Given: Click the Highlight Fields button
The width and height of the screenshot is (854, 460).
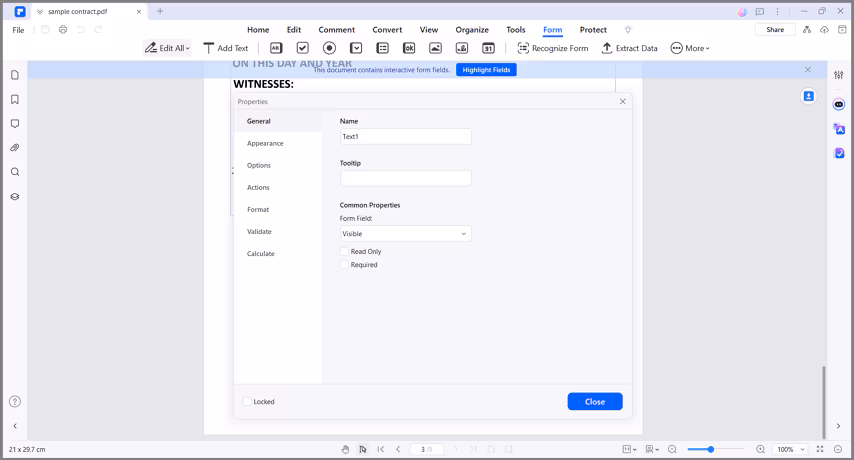Looking at the screenshot, I should click(486, 70).
